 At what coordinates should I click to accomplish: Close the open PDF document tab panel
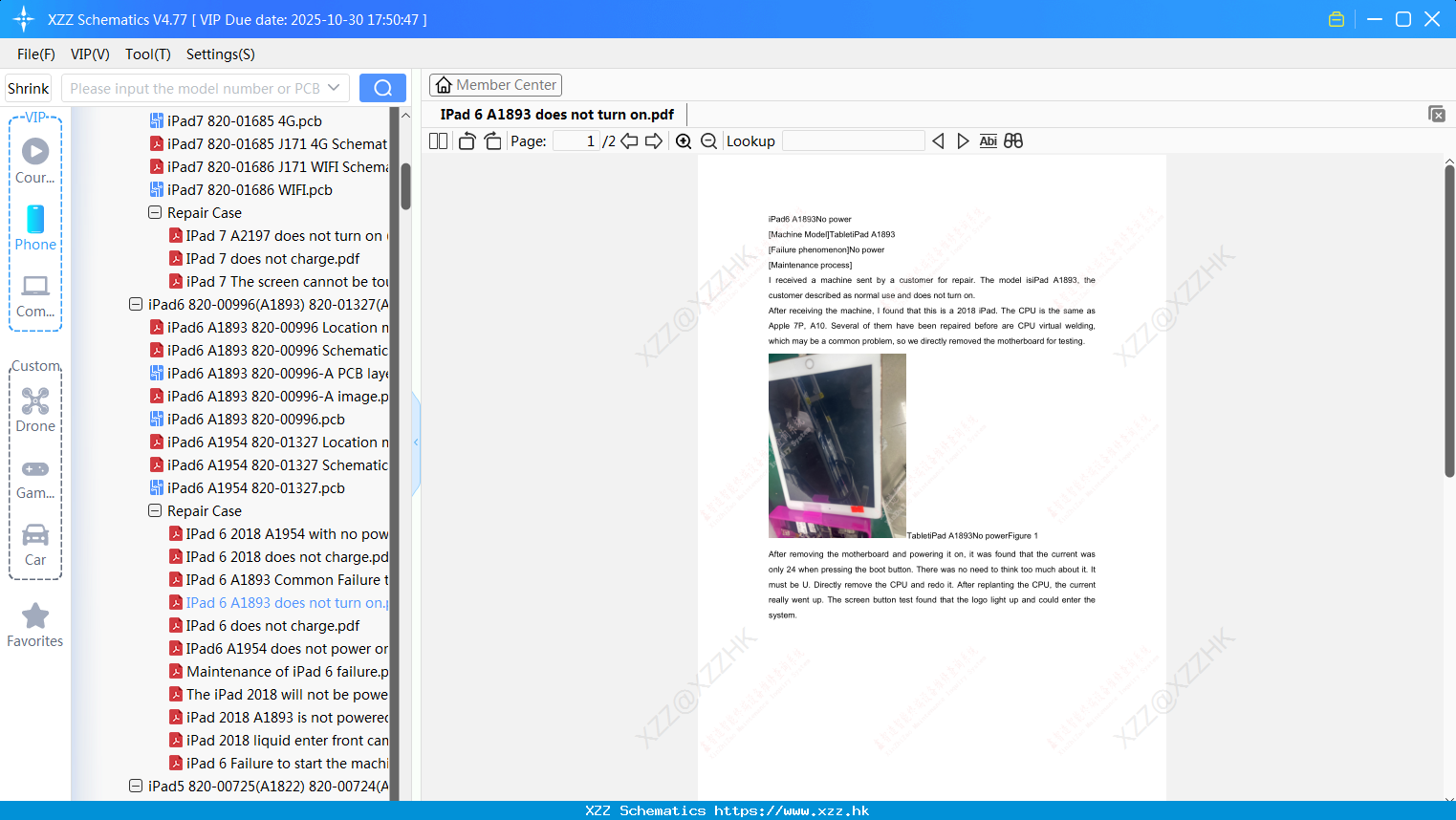(x=1437, y=114)
